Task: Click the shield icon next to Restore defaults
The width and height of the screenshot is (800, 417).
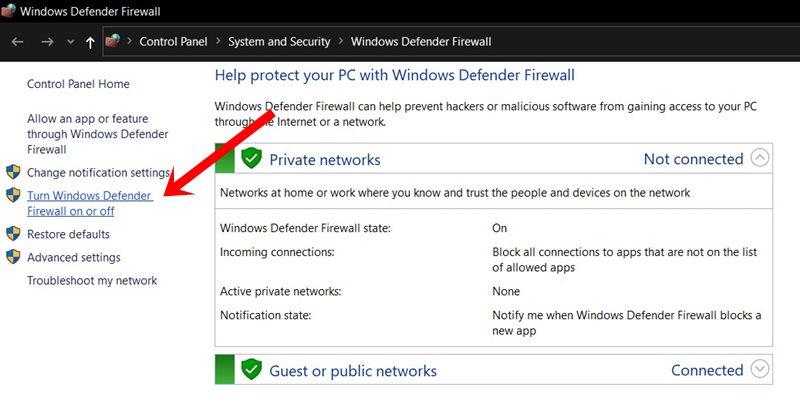Action: pyautogui.click(x=13, y=233)
